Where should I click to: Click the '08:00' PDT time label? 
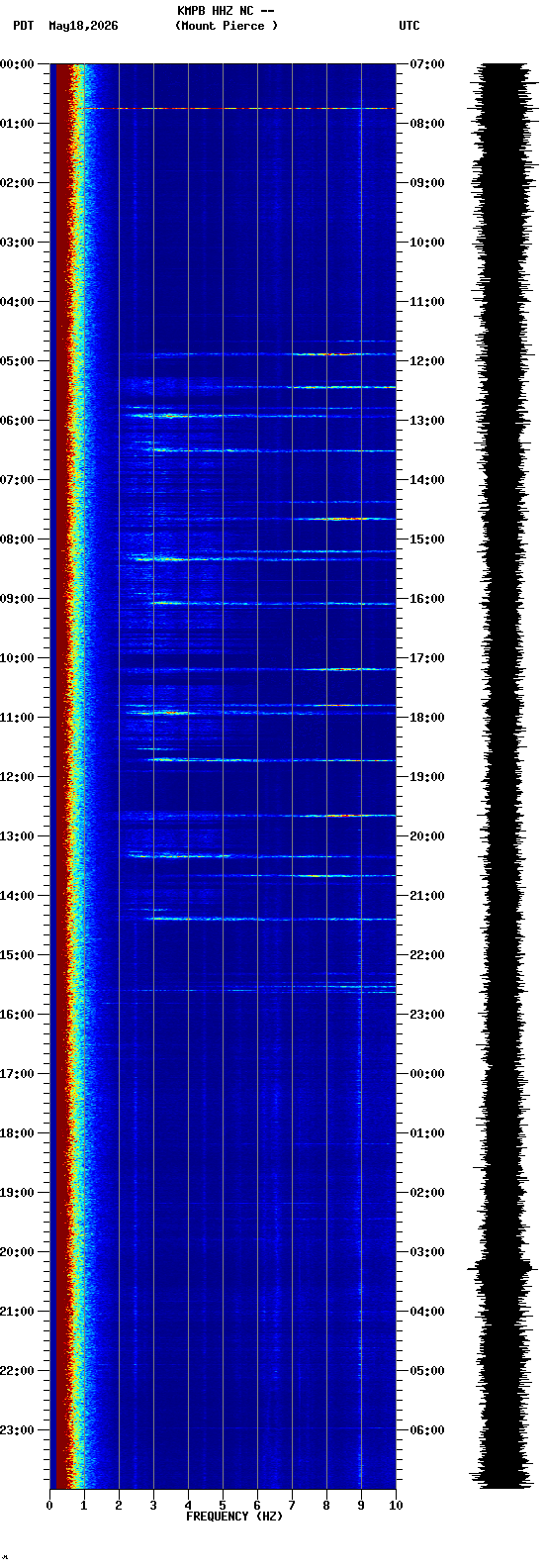[18, 539]
